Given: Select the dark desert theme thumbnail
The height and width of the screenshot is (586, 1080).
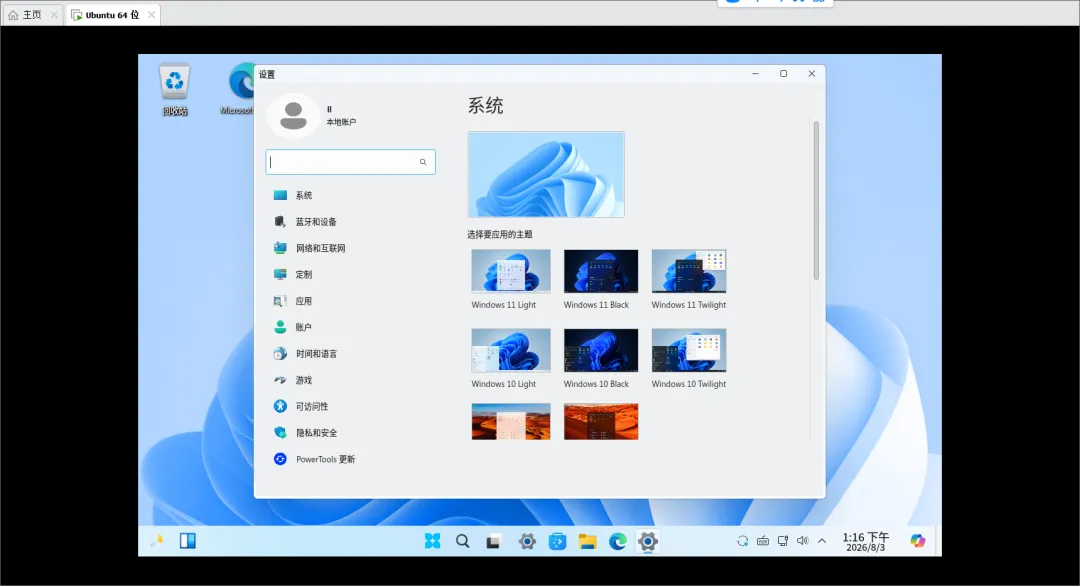Looking at the screenshot, I should coord(601,421).
